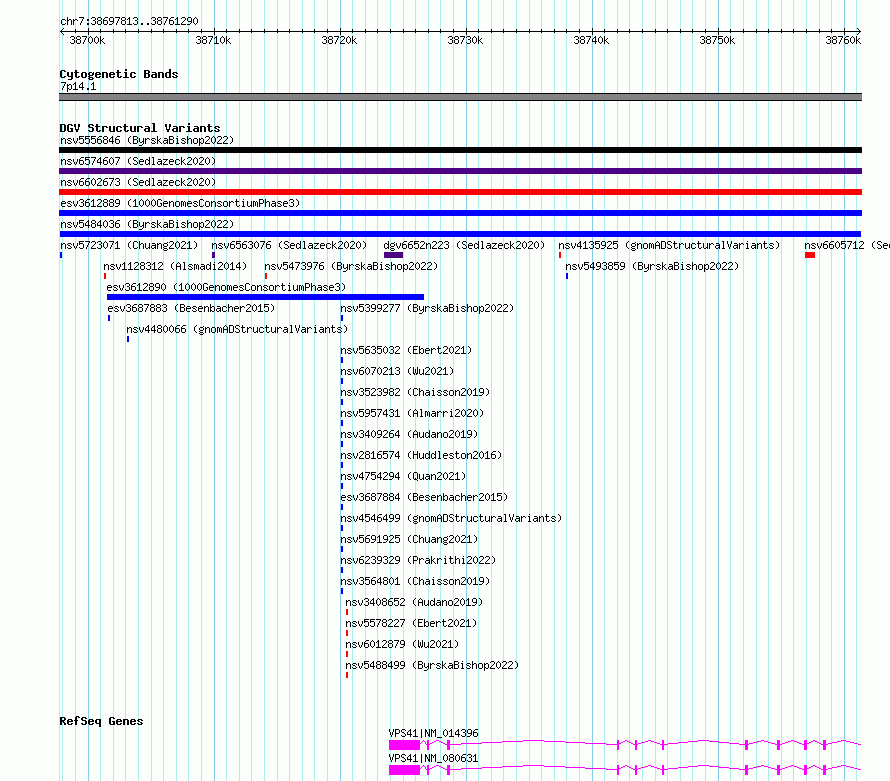This screenshot has width=890, height=781.
Task: Click the nsv3409264 (Audano2019) label
Action: click(409, 434)
